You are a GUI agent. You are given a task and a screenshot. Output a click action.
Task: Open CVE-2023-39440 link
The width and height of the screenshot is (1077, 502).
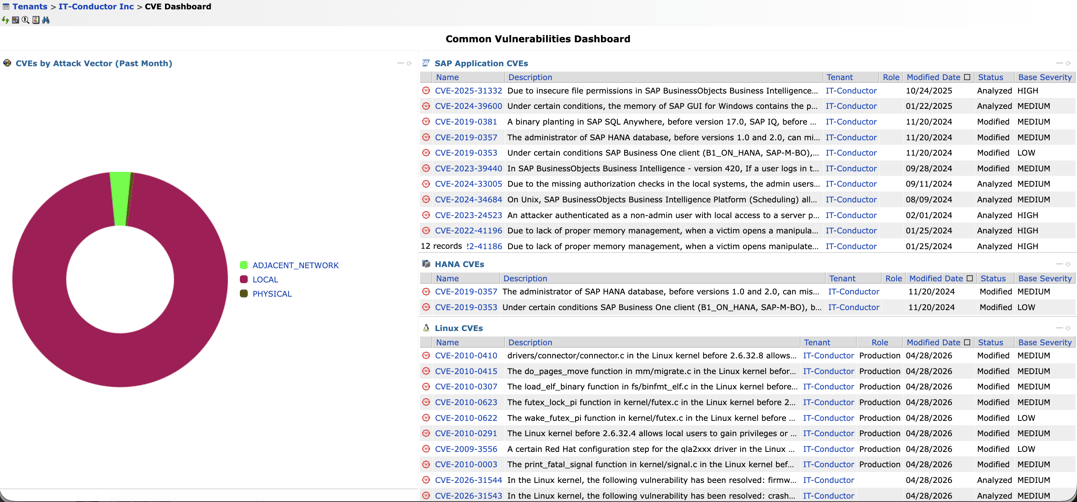[x=468, y=168]
